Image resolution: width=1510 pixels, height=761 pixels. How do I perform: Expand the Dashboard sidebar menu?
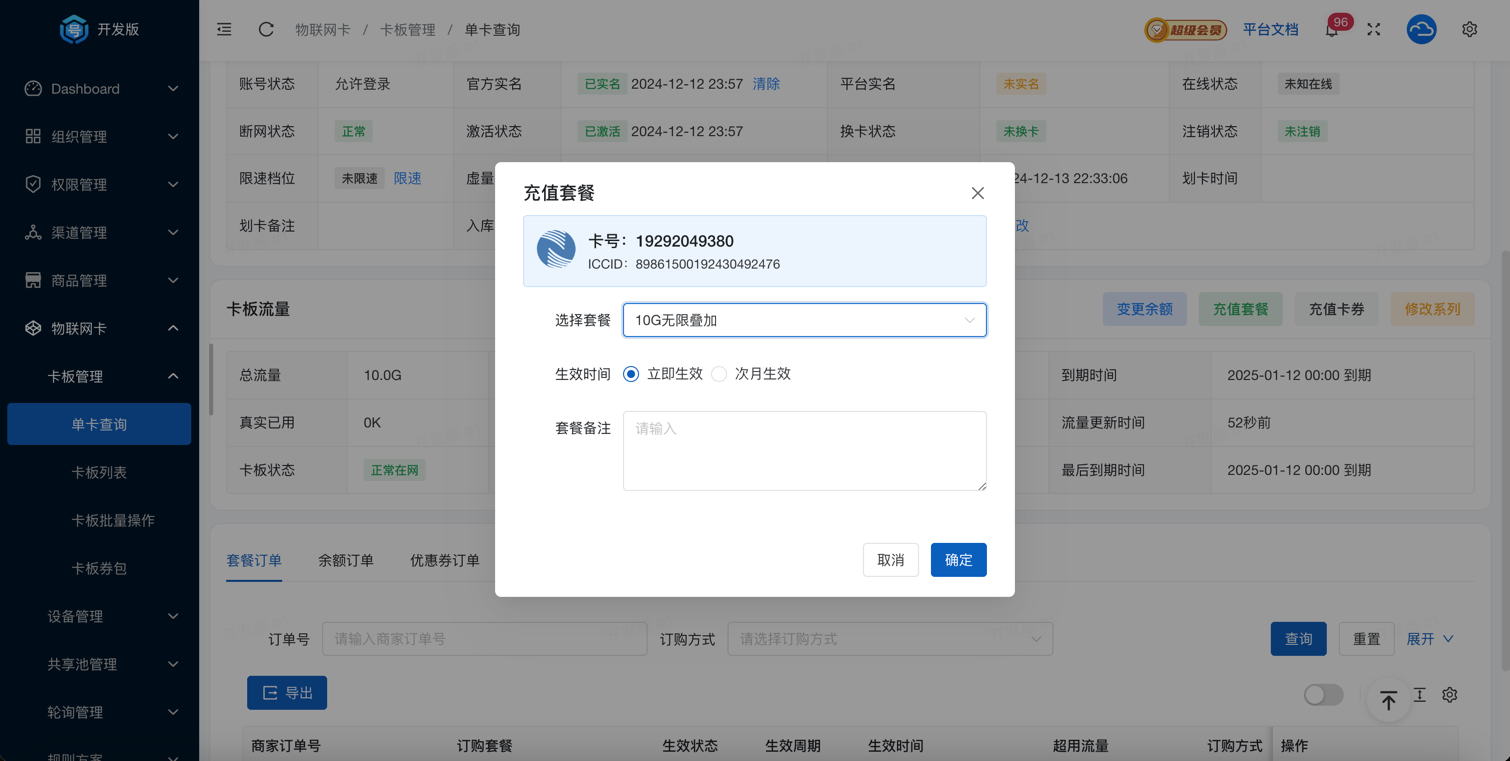pyautogui.click(x=100, y=89)
